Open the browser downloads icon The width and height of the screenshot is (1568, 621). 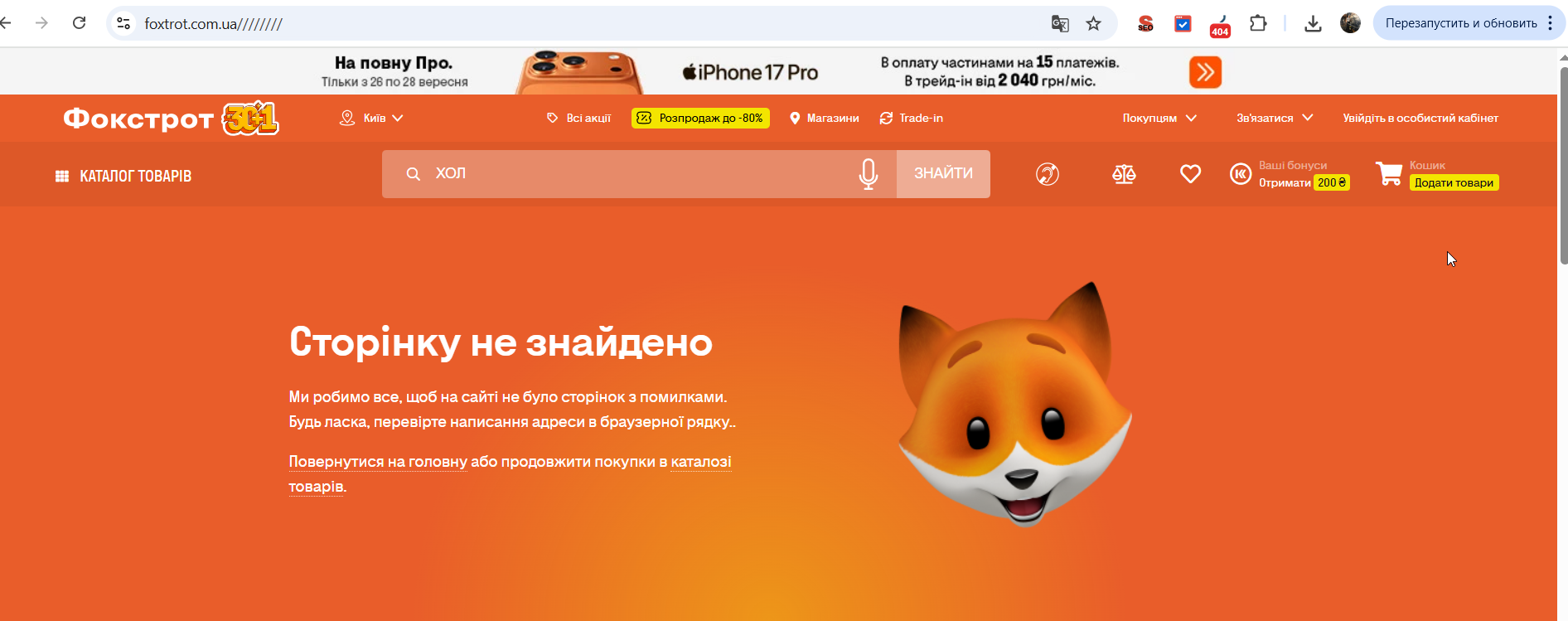pos(1313,23)
